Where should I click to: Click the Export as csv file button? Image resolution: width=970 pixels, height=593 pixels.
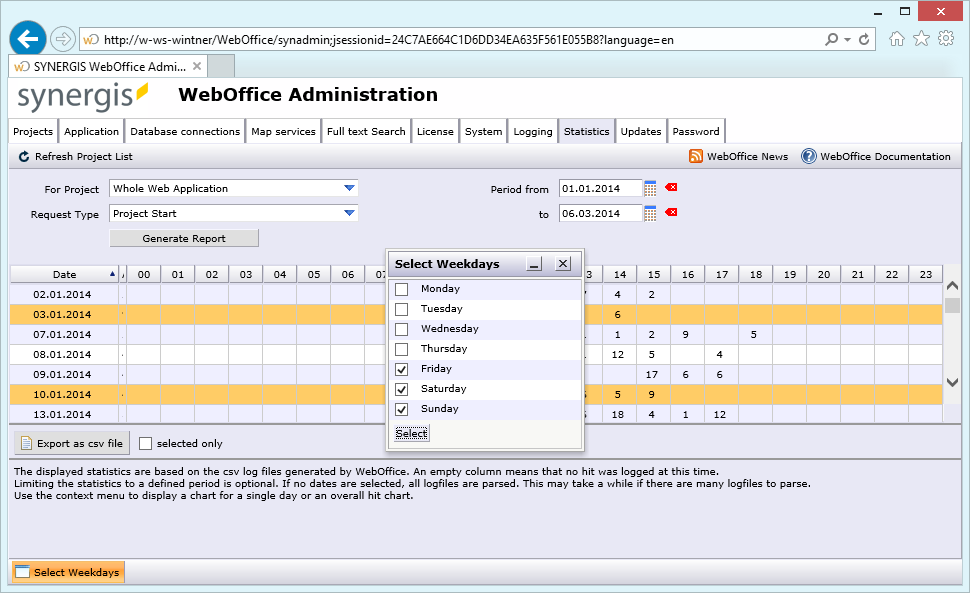(x=72, y=443)
